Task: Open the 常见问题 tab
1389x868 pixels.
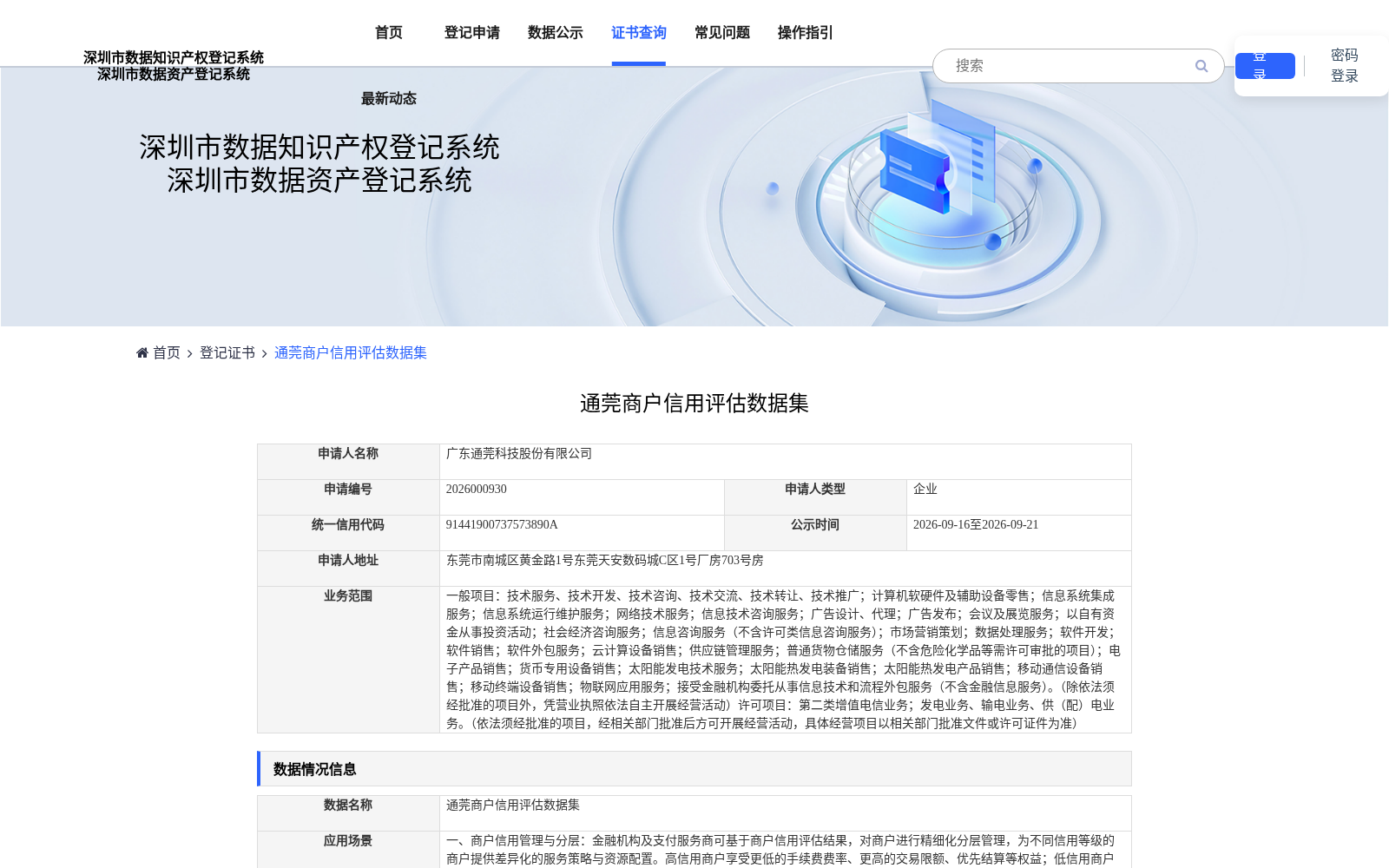Action: click(722, 33)
